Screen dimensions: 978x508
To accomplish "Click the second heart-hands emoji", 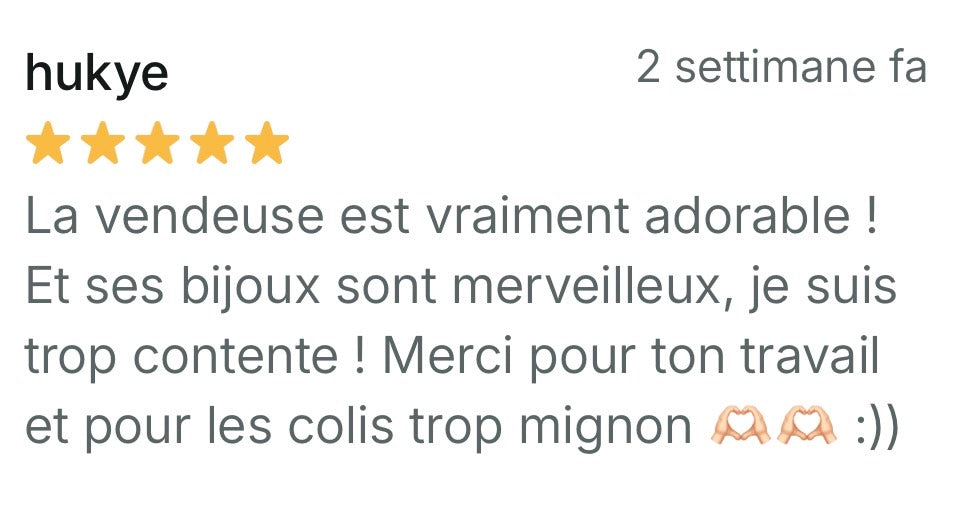I will click(x=805, y=425).
